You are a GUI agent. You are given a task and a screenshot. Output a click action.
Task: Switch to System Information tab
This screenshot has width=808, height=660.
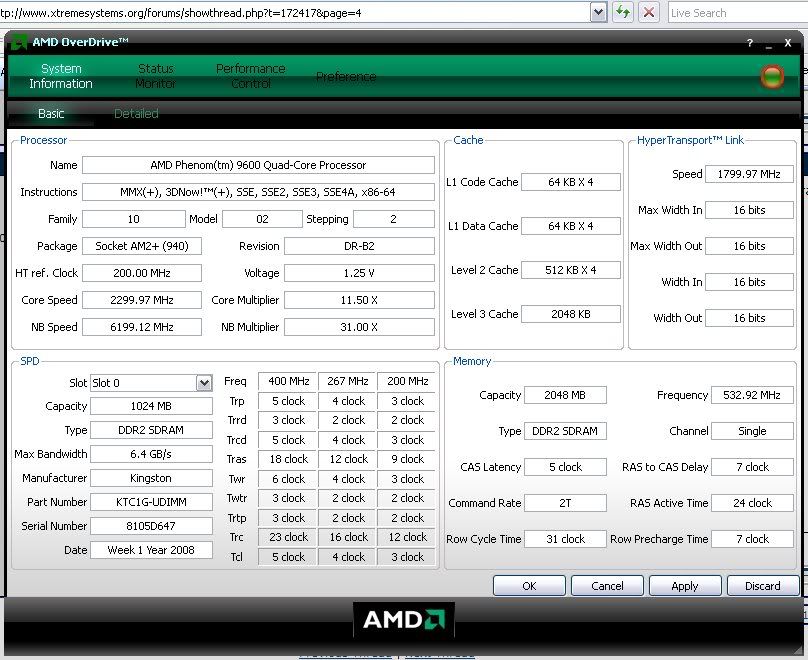point(61,76)
